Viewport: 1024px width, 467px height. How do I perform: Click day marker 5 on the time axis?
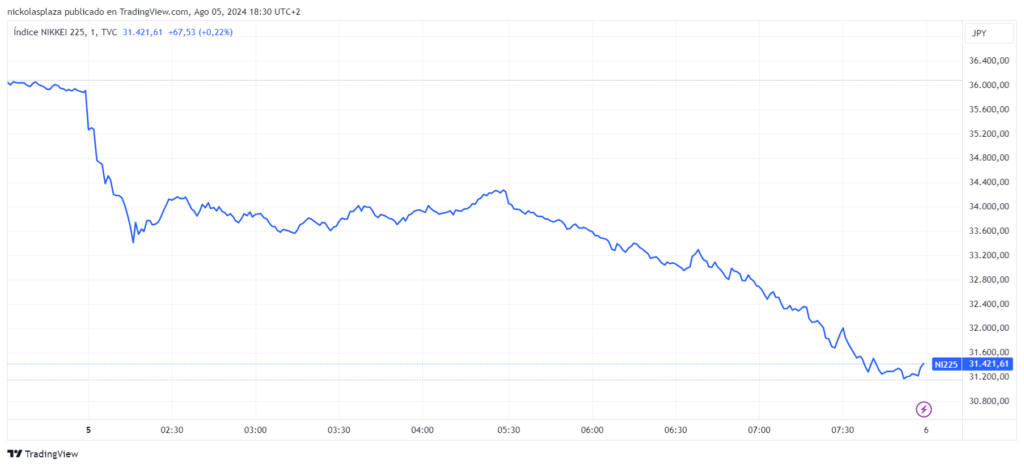coord(89,430)
